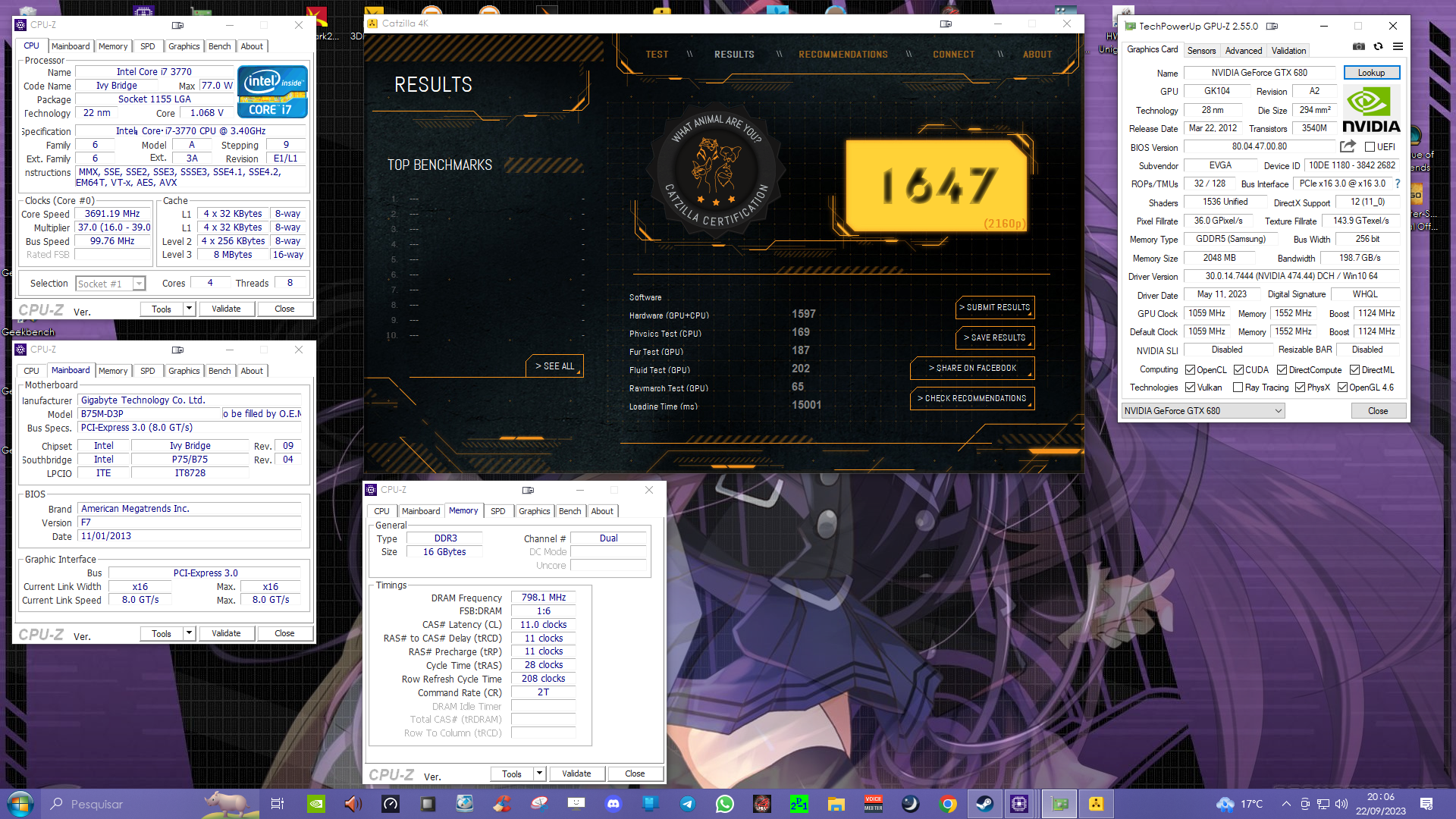The height and width of the screenshot is (819, 1456).
Task: Switch to GPU-Z via its taskbar icon
Action: point(1059,804)
